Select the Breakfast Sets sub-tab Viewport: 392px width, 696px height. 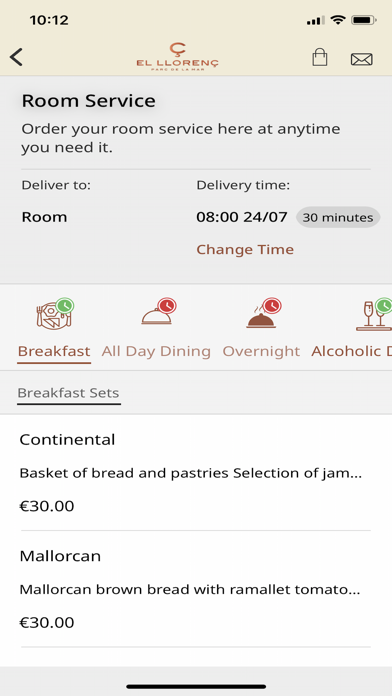pos(68,393)
